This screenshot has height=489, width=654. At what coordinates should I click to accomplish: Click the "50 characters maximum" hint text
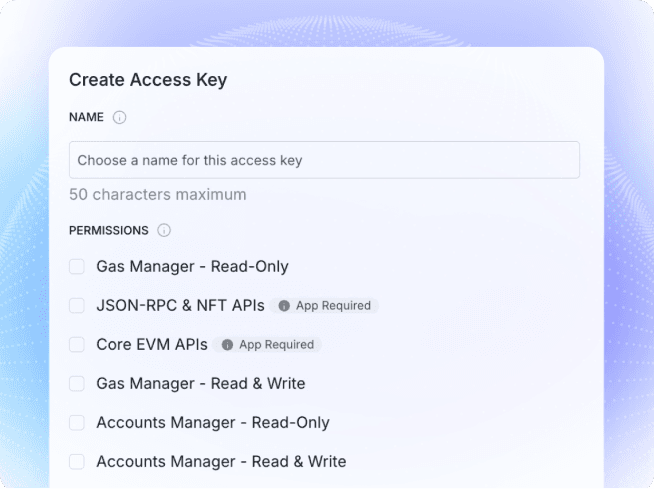coord(158,194)
